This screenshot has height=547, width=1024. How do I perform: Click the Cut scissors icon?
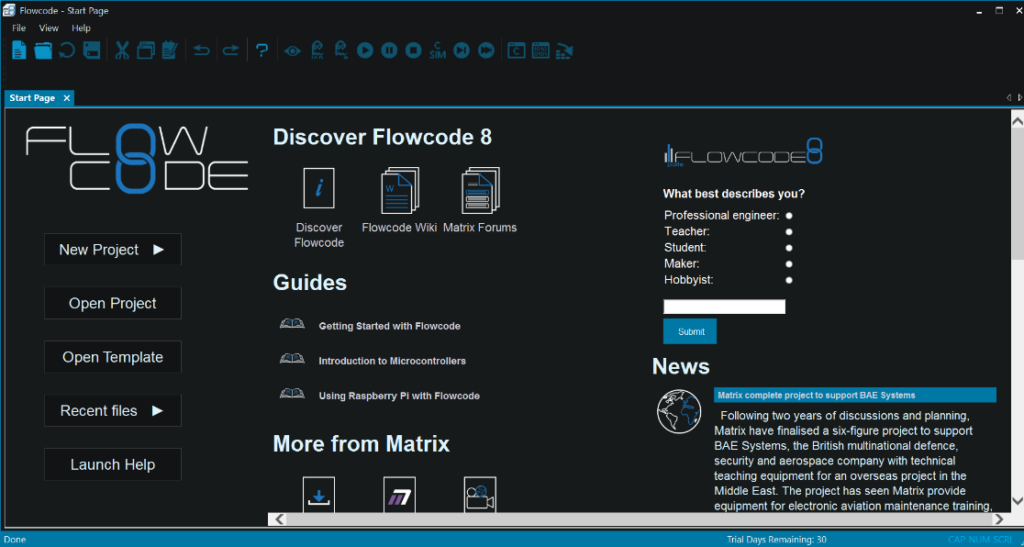point(122,50)
